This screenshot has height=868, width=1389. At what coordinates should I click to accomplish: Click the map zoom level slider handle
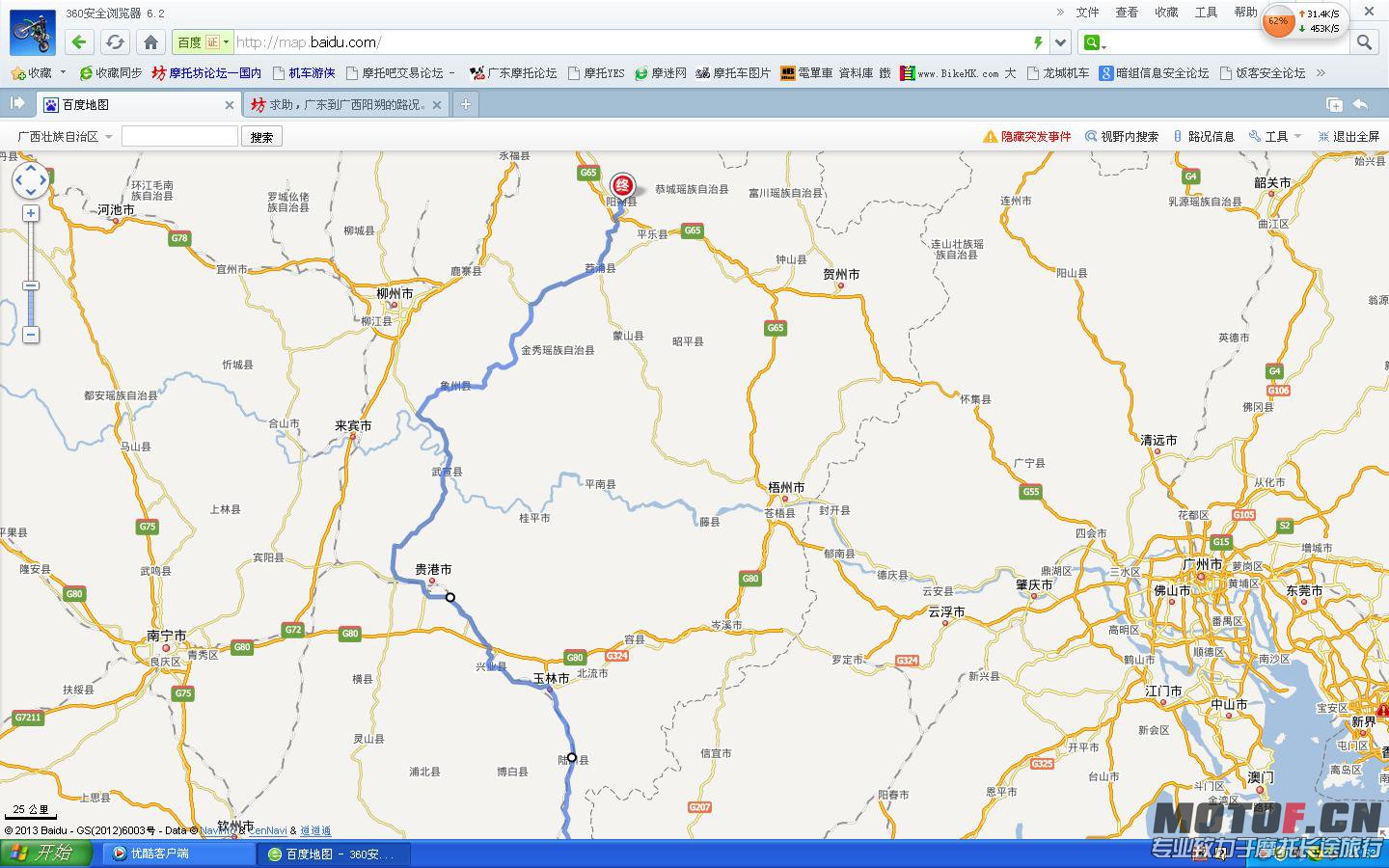tap(31, 285)
